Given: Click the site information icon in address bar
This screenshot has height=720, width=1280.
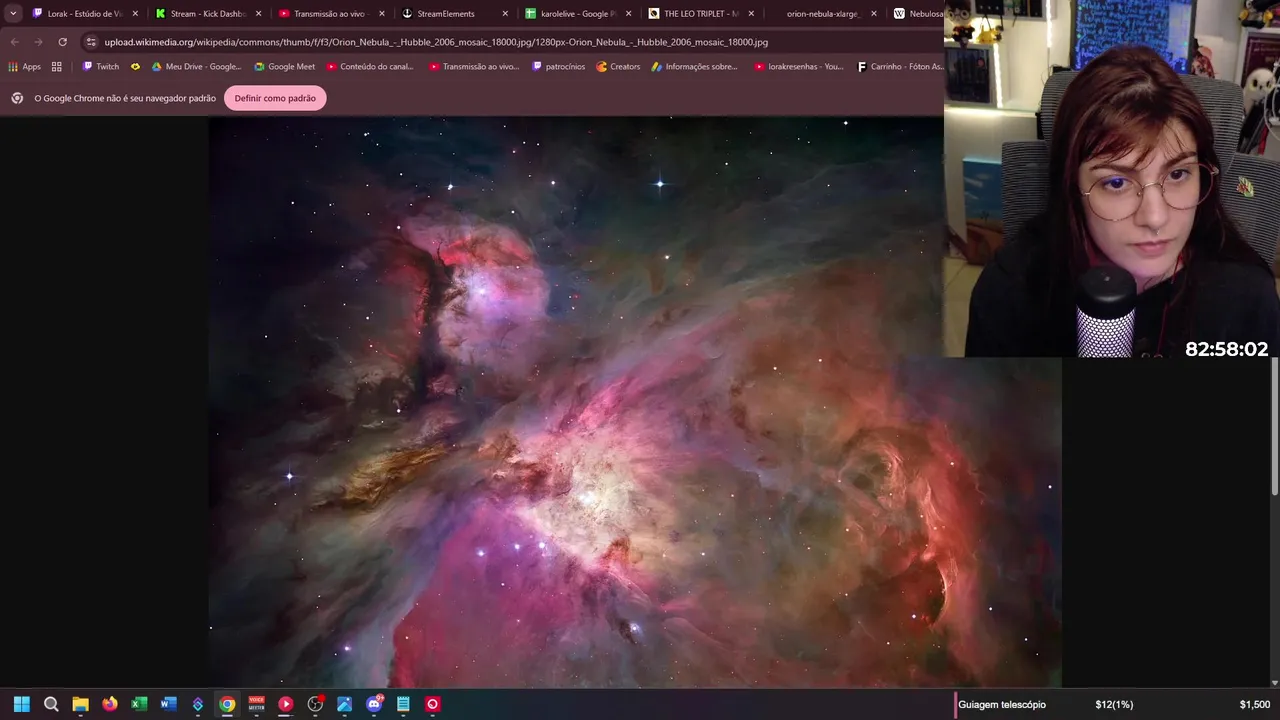Looking at the screenshot, I should coord(91,42).
